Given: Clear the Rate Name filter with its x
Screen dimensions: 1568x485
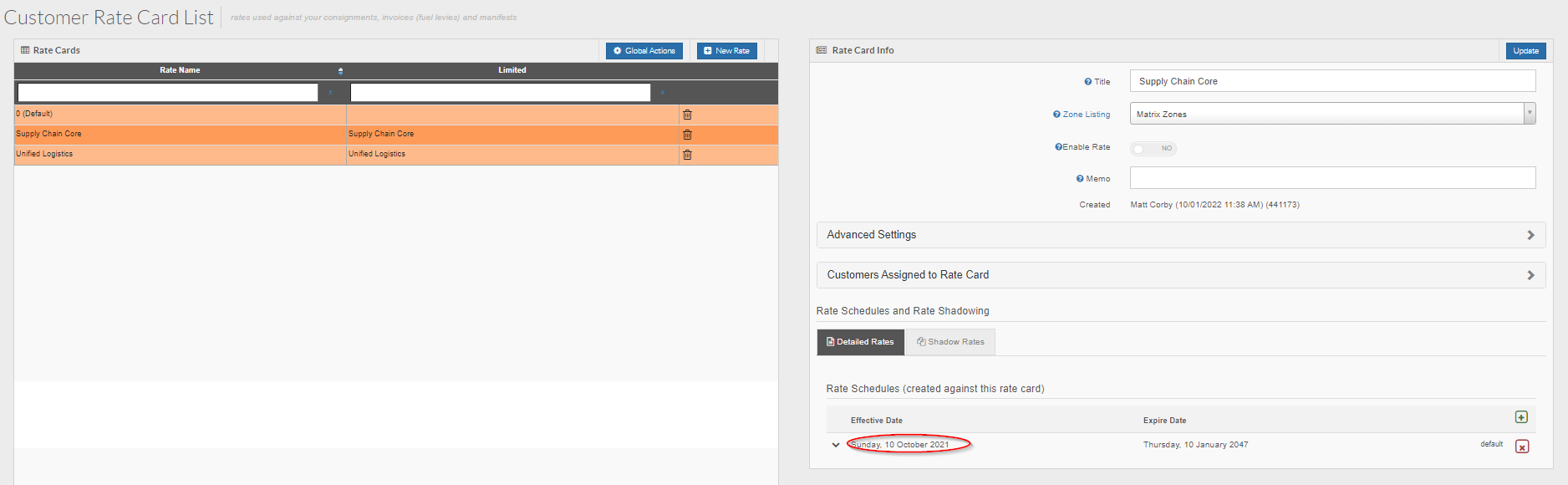Looking at the screenshot, I should point(330,93).
